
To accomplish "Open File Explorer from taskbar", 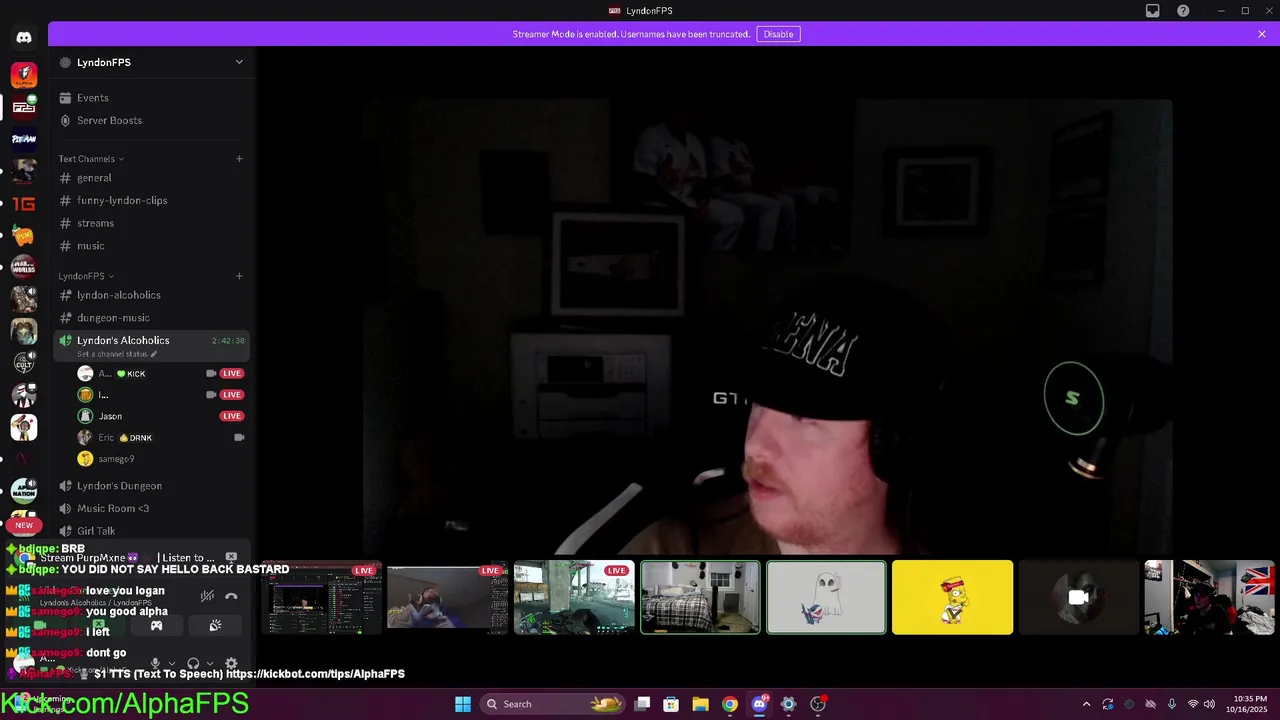I will click(701, 704).
